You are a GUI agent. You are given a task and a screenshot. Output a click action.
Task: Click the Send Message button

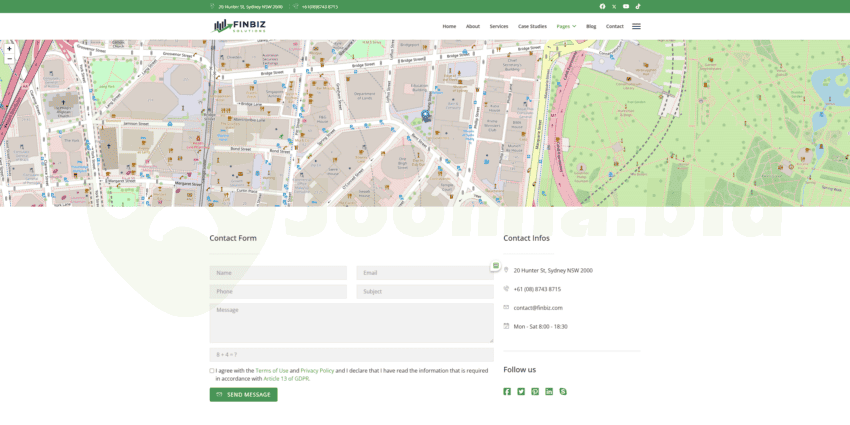(243, 395)
